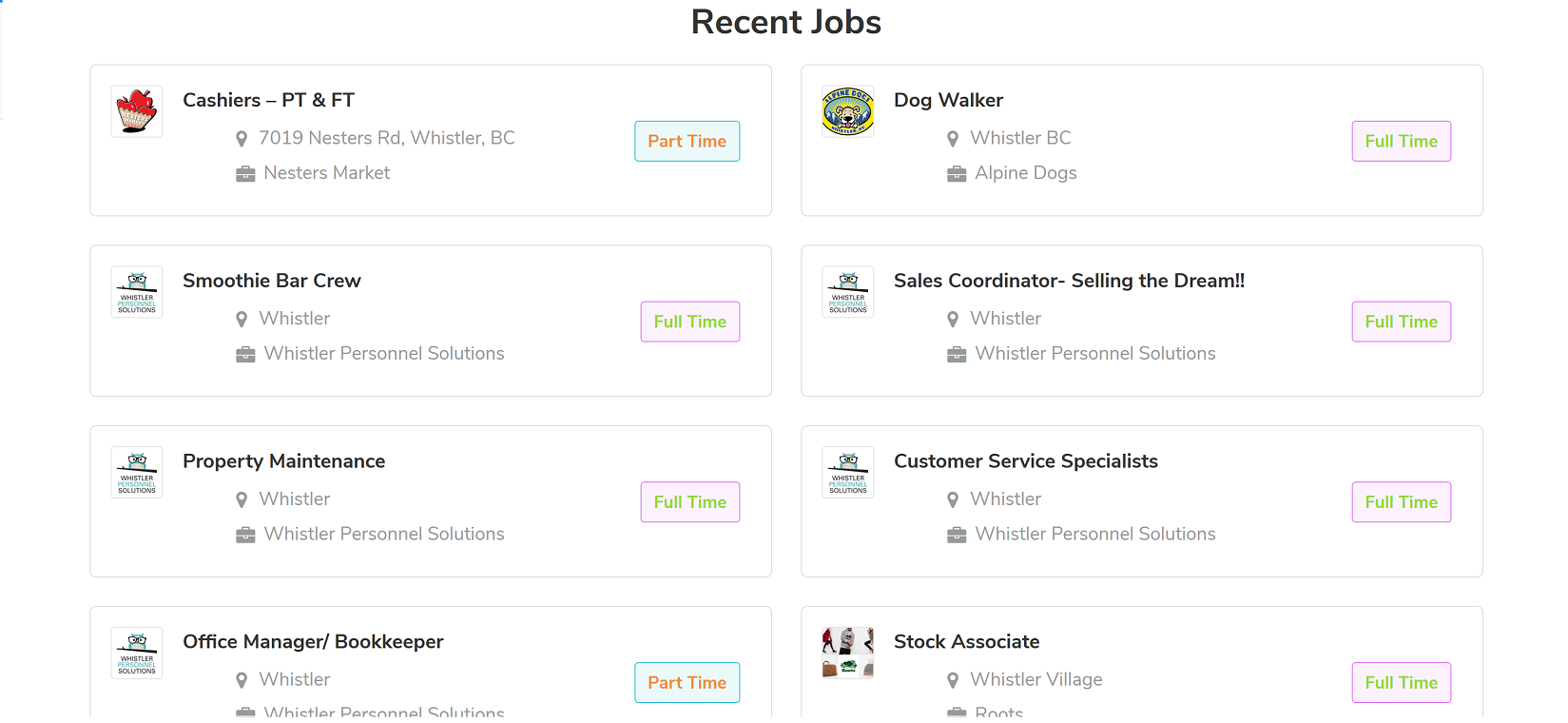The image size is (1568, 723).
Task: Open the Sales Coordinator- Selling the Dream!! posting
Action: (1069, 281)
